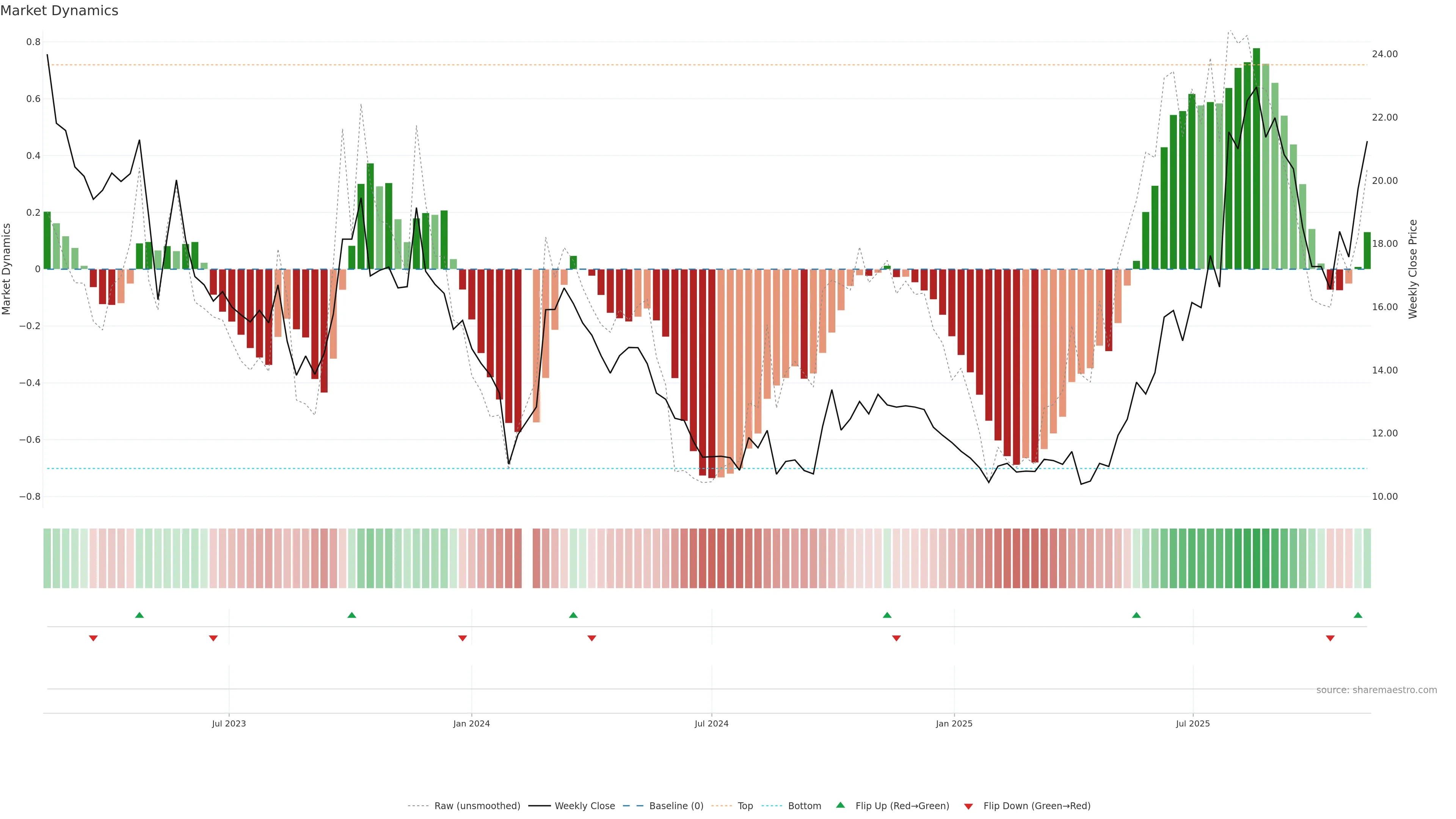Click the green Flip Up triangle in legend

click(x=841, y=805)
